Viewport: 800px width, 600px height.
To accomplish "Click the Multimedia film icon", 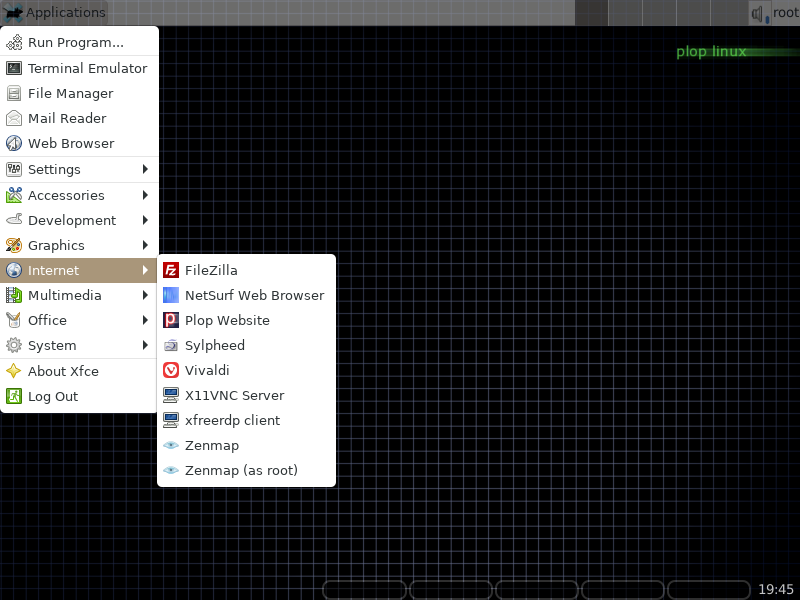I will 14,295.
